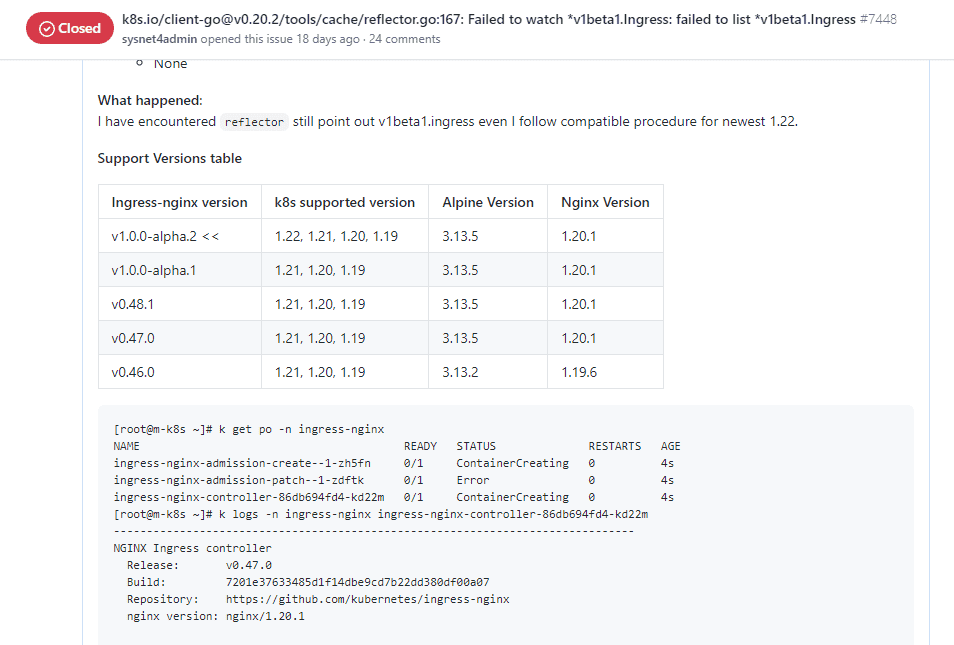Click the issue number #7448
The width and height of the screenshot is (954, 645).
pos(878,19)
